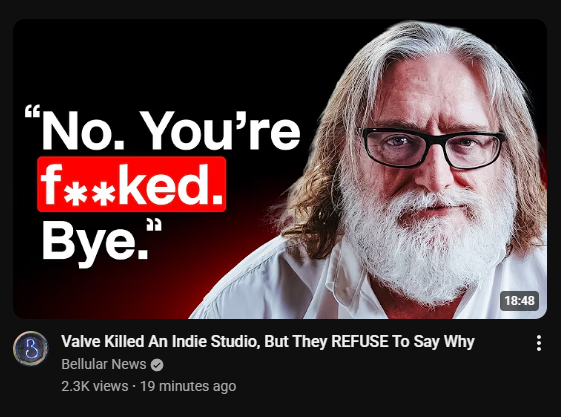Click the "19 minutes ago" timestamp
This screenshot has width=561, height=417.
pos(188,386)
